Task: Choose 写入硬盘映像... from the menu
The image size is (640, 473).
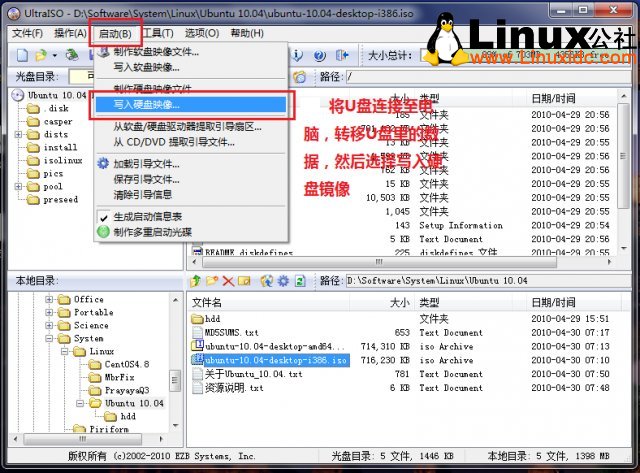Action: (x=191, y=105)
